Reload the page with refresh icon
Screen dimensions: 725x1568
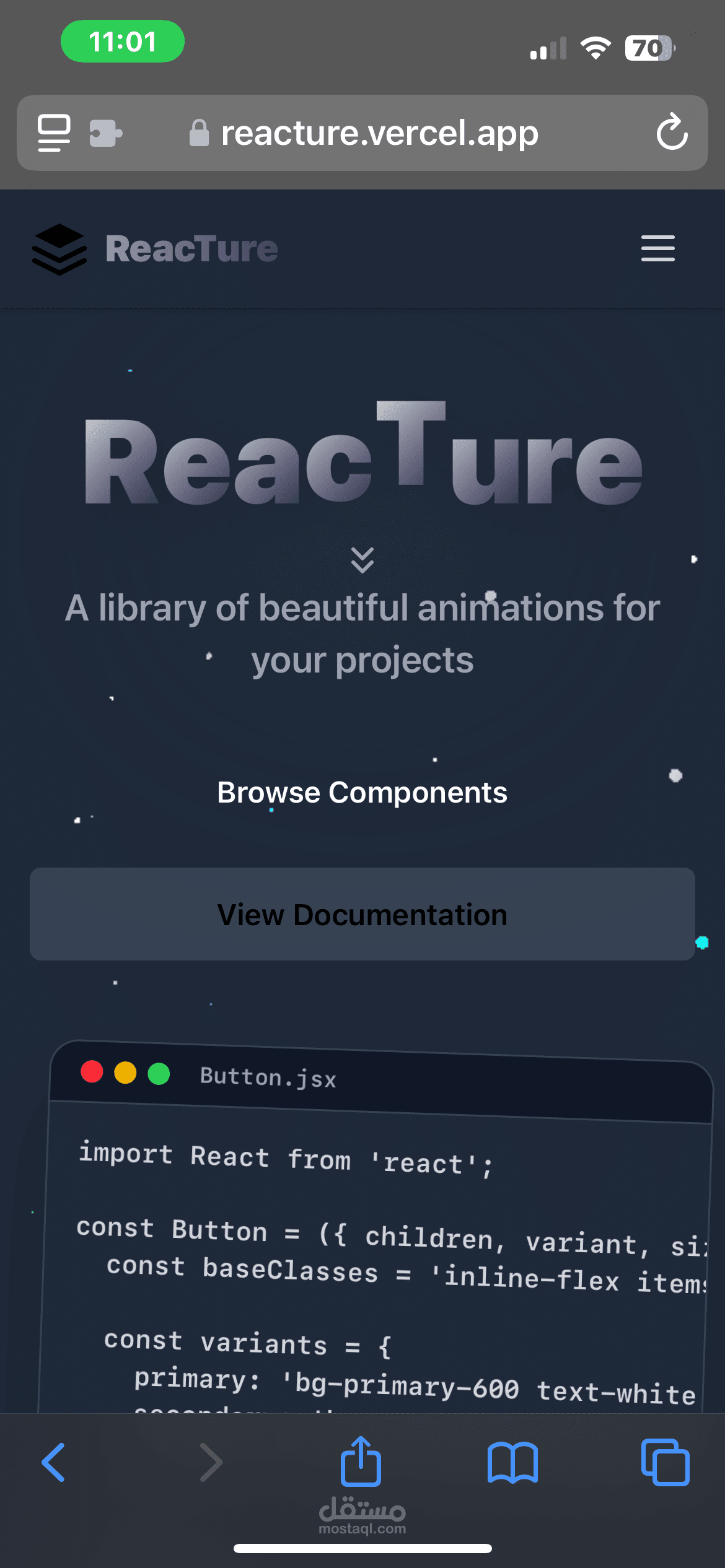tap(672, 132)
